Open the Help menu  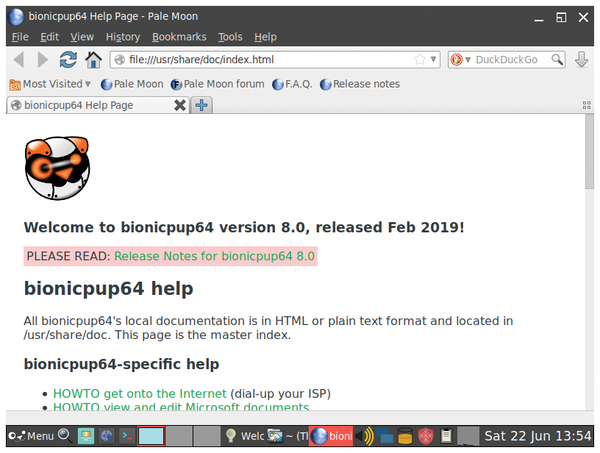coord(265,37)
